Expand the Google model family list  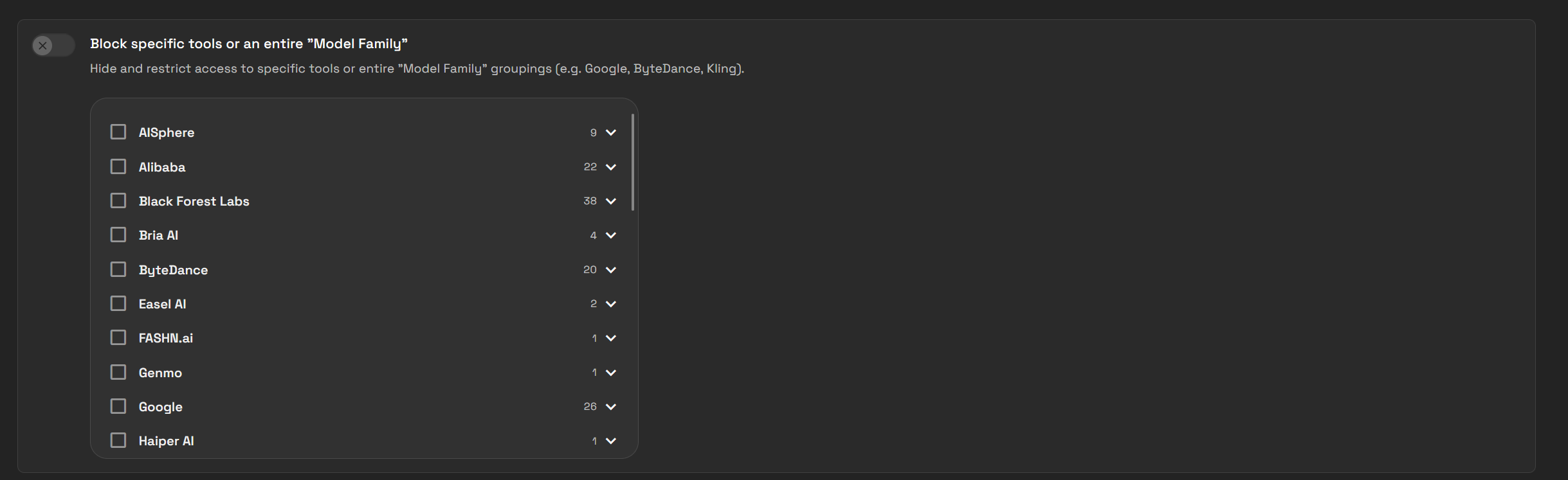(x=610, y=406)
